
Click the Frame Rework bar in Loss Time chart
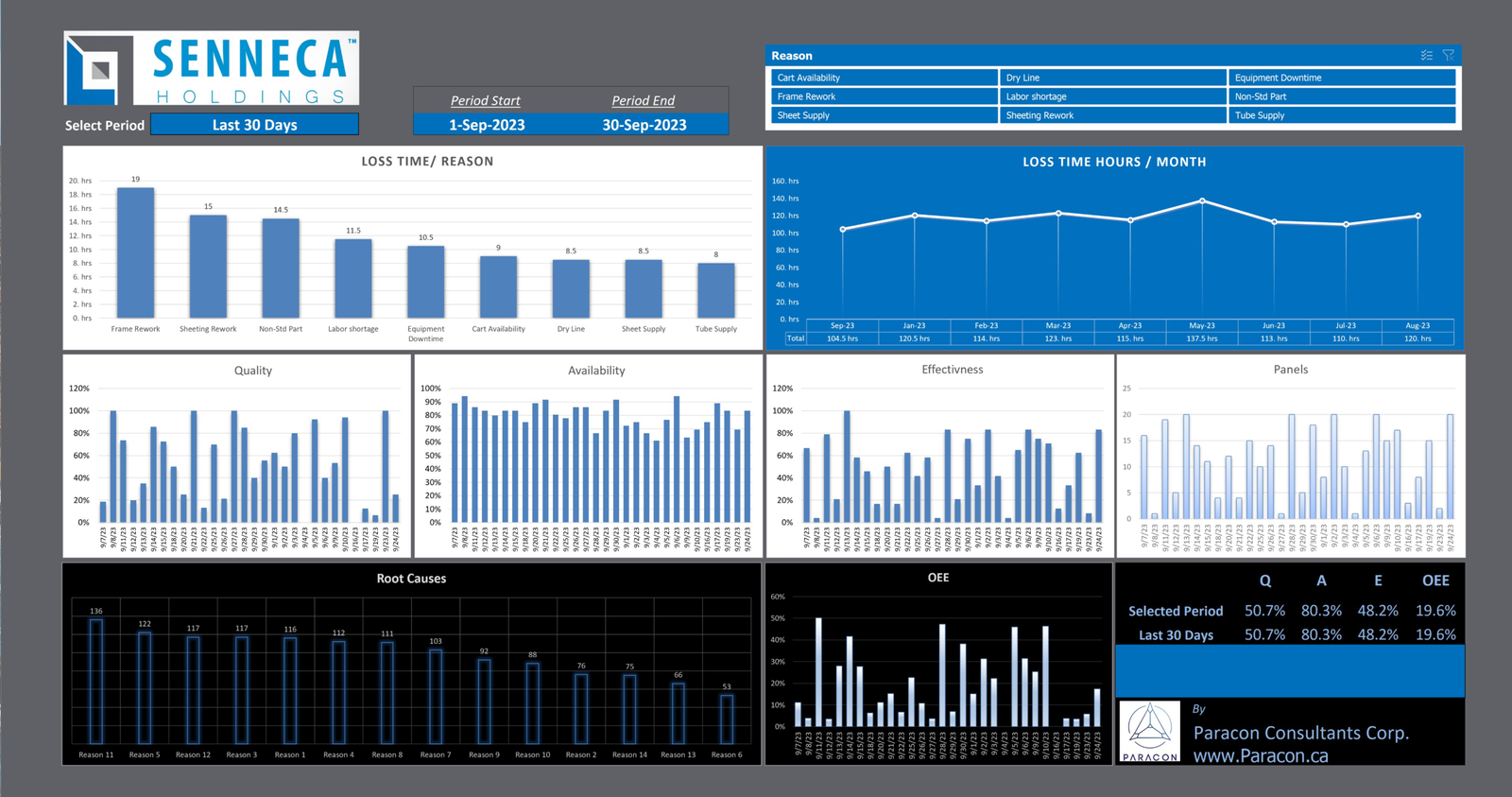point(135,253)
